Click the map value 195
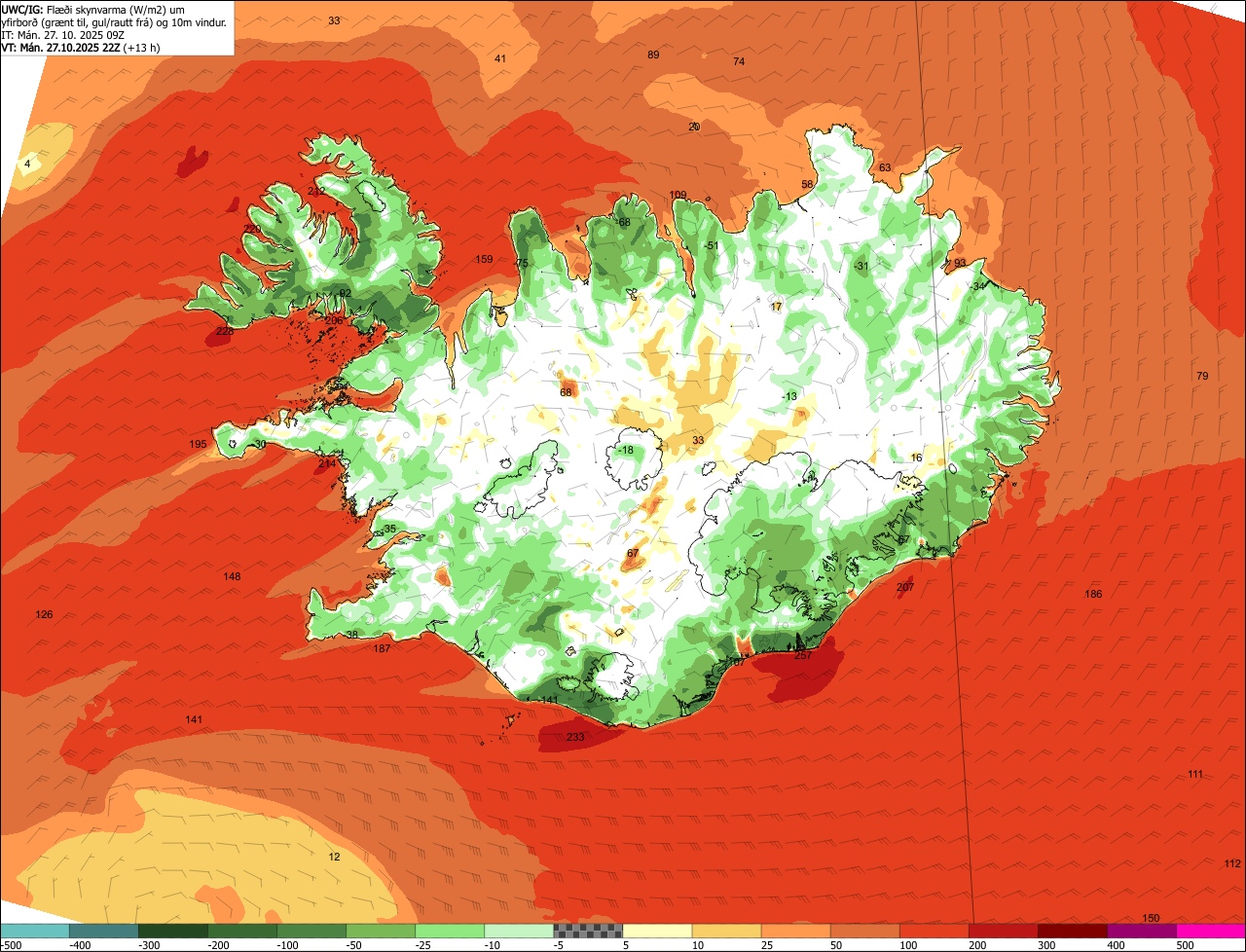The image size is (1246, 952). [x=198, y=445]
